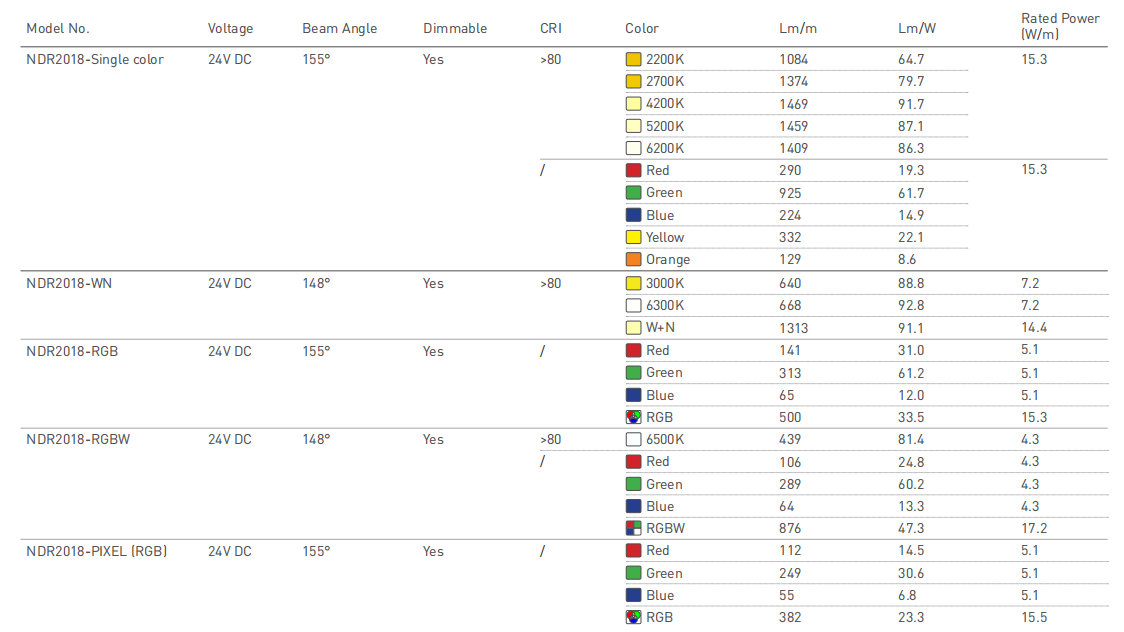Pick the 4200K color swatch
Viewport: 1124px width, 632px height.
pyautogui.click(x=633, y=104)
